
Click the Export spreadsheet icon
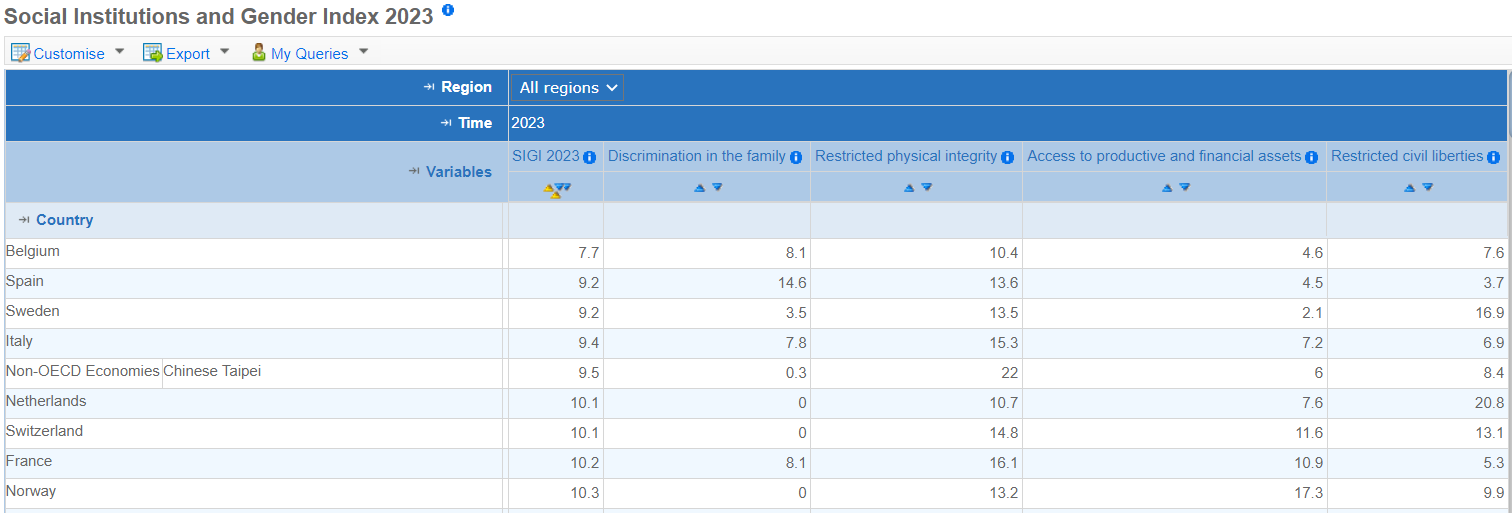pyautogui.click(x=153, y=53)
